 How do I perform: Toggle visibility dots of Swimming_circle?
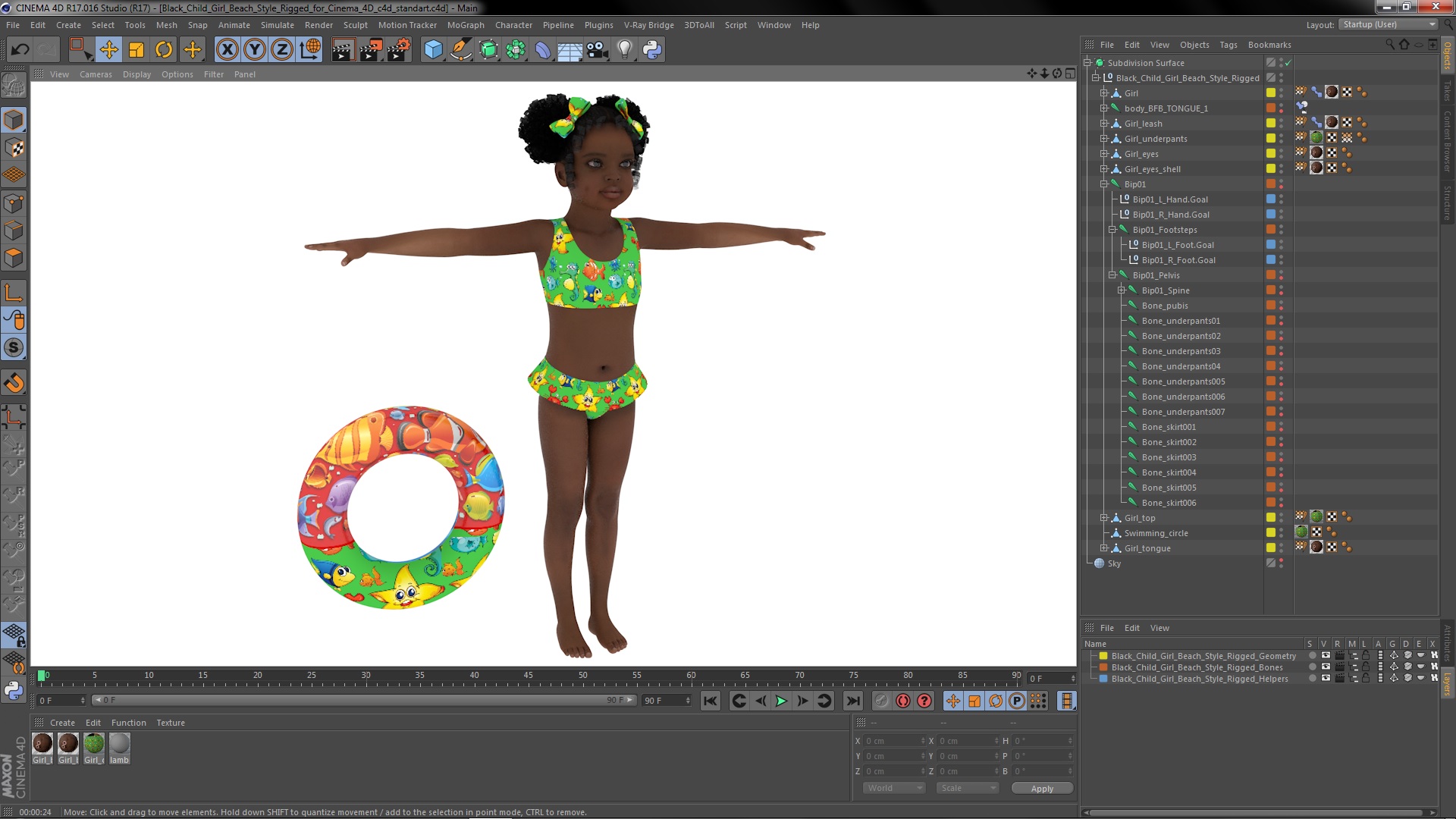1282,533
